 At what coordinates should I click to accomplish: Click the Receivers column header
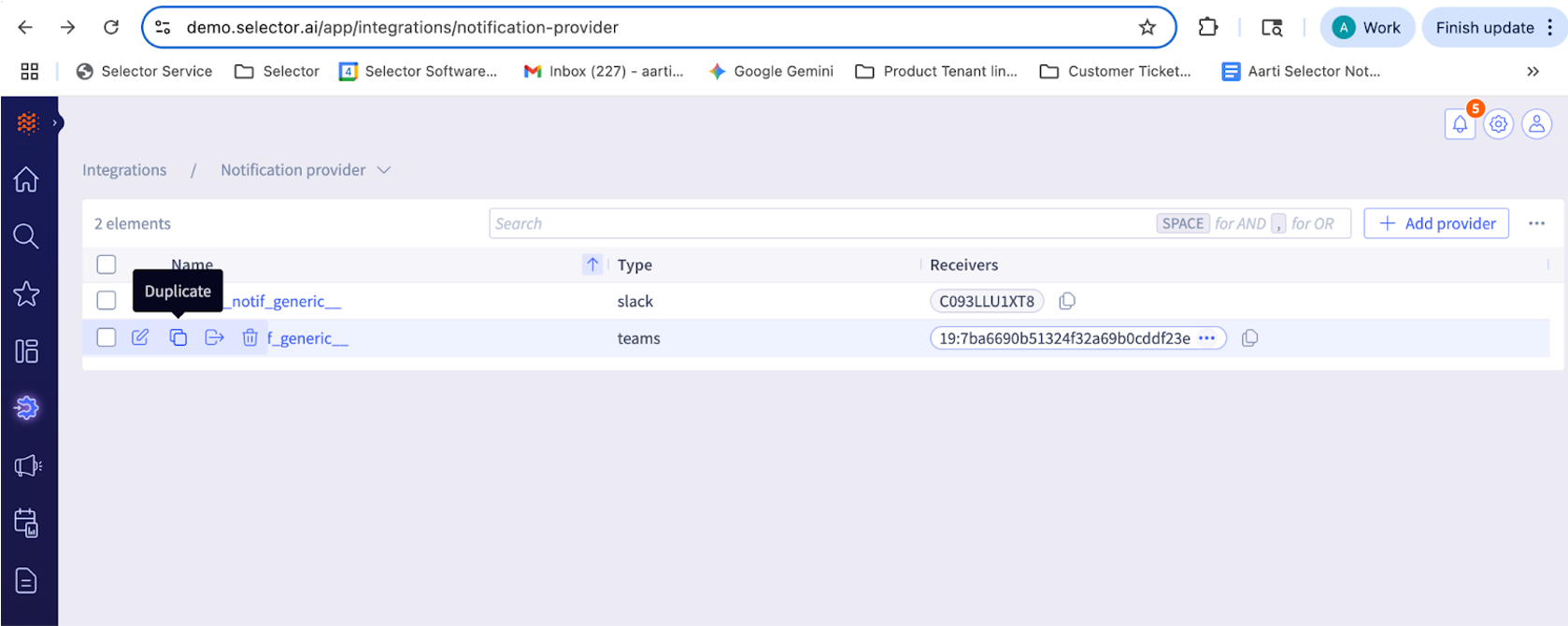(x=963, y=265)
